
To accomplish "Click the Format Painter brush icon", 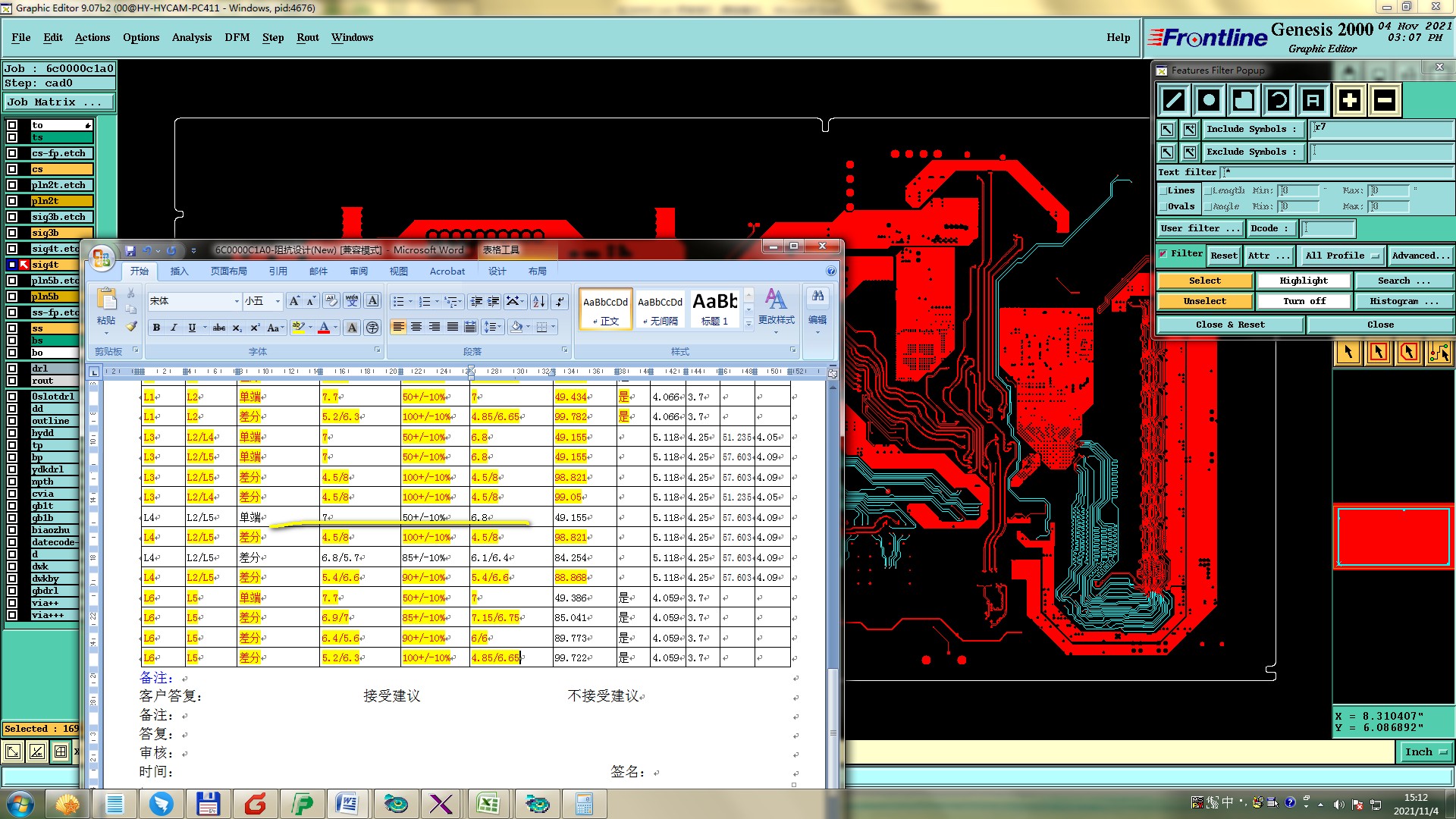I will coord(132,326).
